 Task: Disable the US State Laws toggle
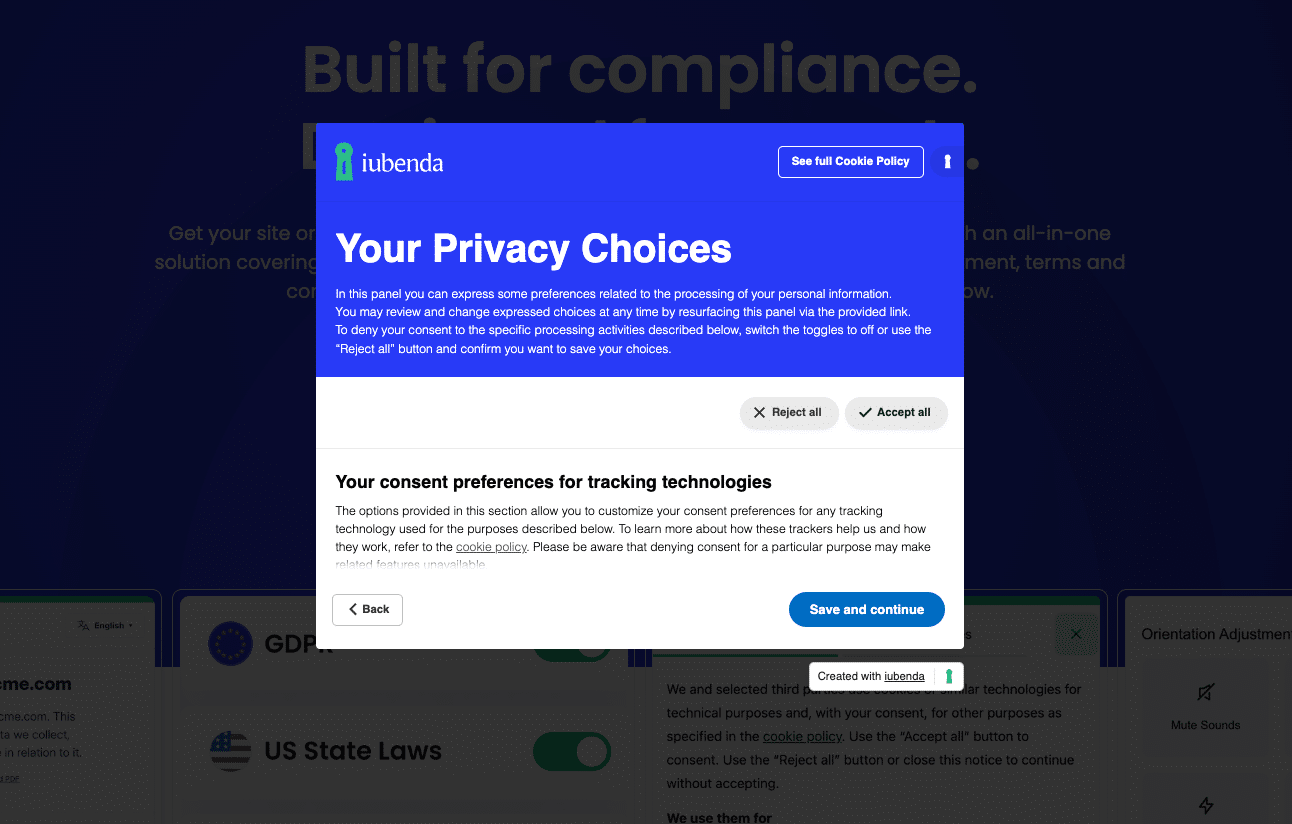coord(571,751)
